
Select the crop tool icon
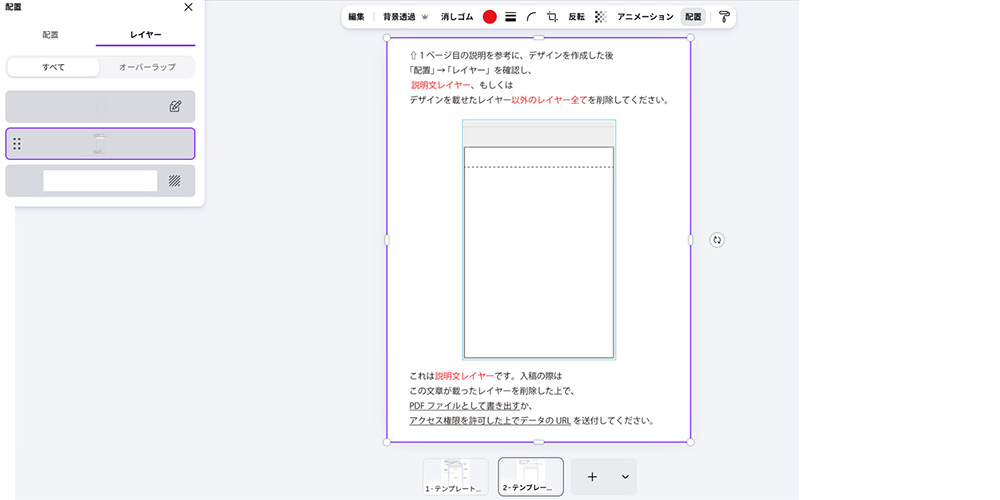click(553, 17)
